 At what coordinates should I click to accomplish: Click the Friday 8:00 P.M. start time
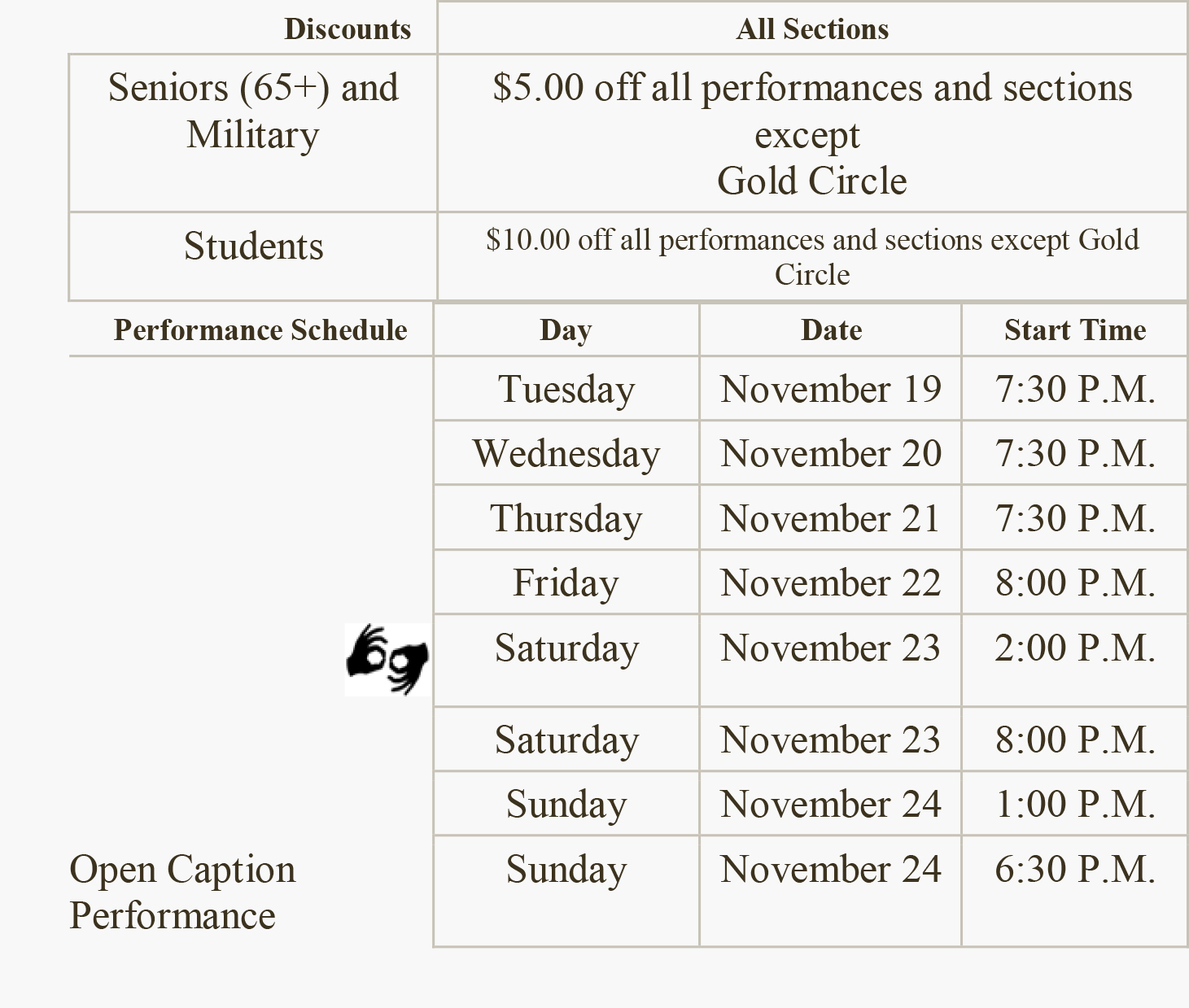tap(1074, 583)
